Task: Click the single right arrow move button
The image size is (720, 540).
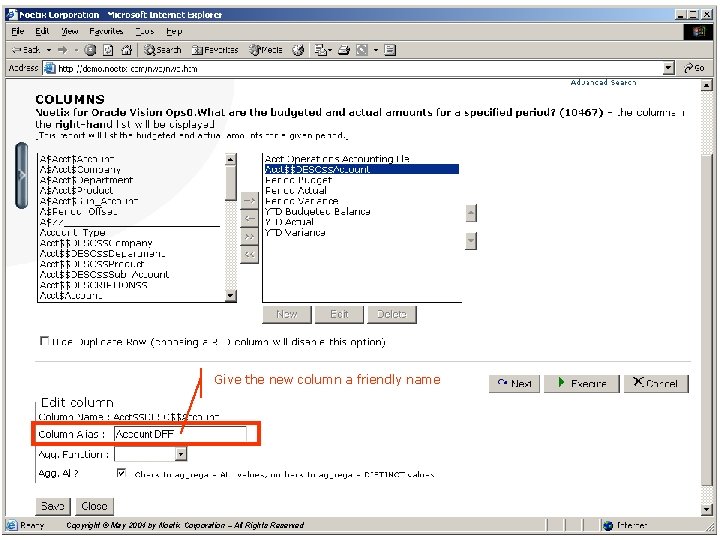Action: coord(249,201)
